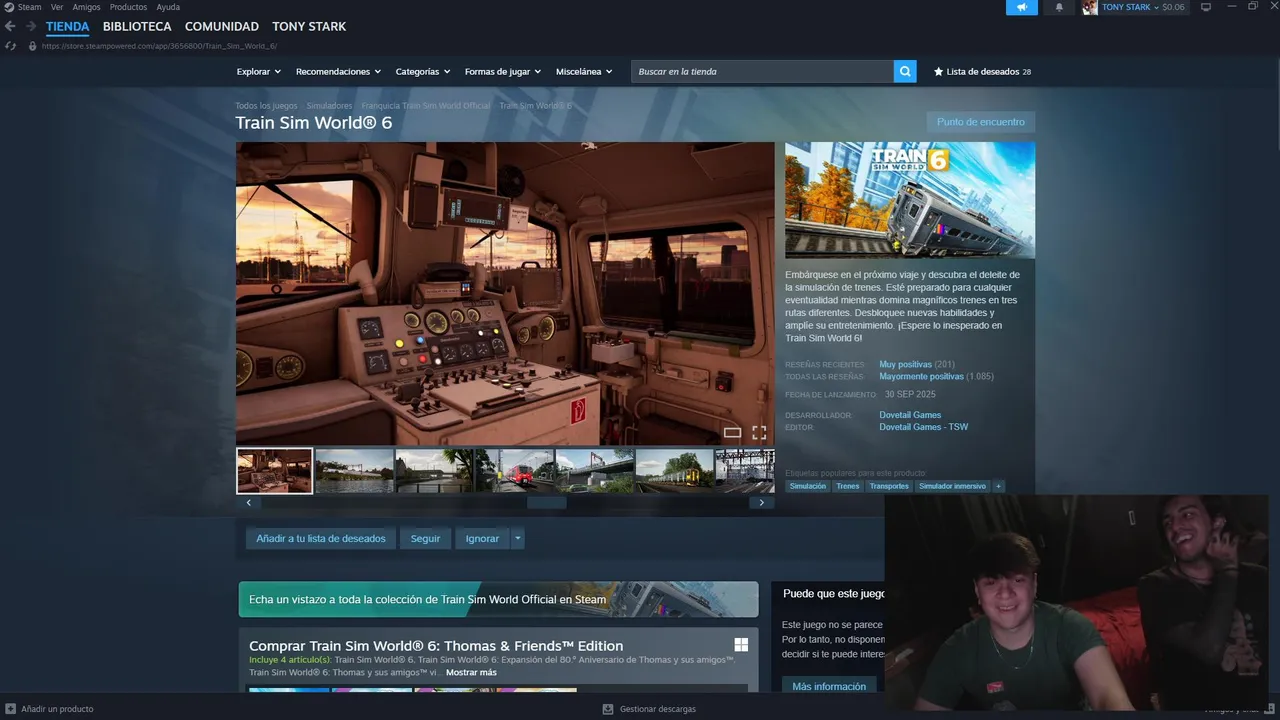This screenshot has width=1280, height=720.
Task: Click the download icon by Gestionar descargas
Action: point(608,709)
